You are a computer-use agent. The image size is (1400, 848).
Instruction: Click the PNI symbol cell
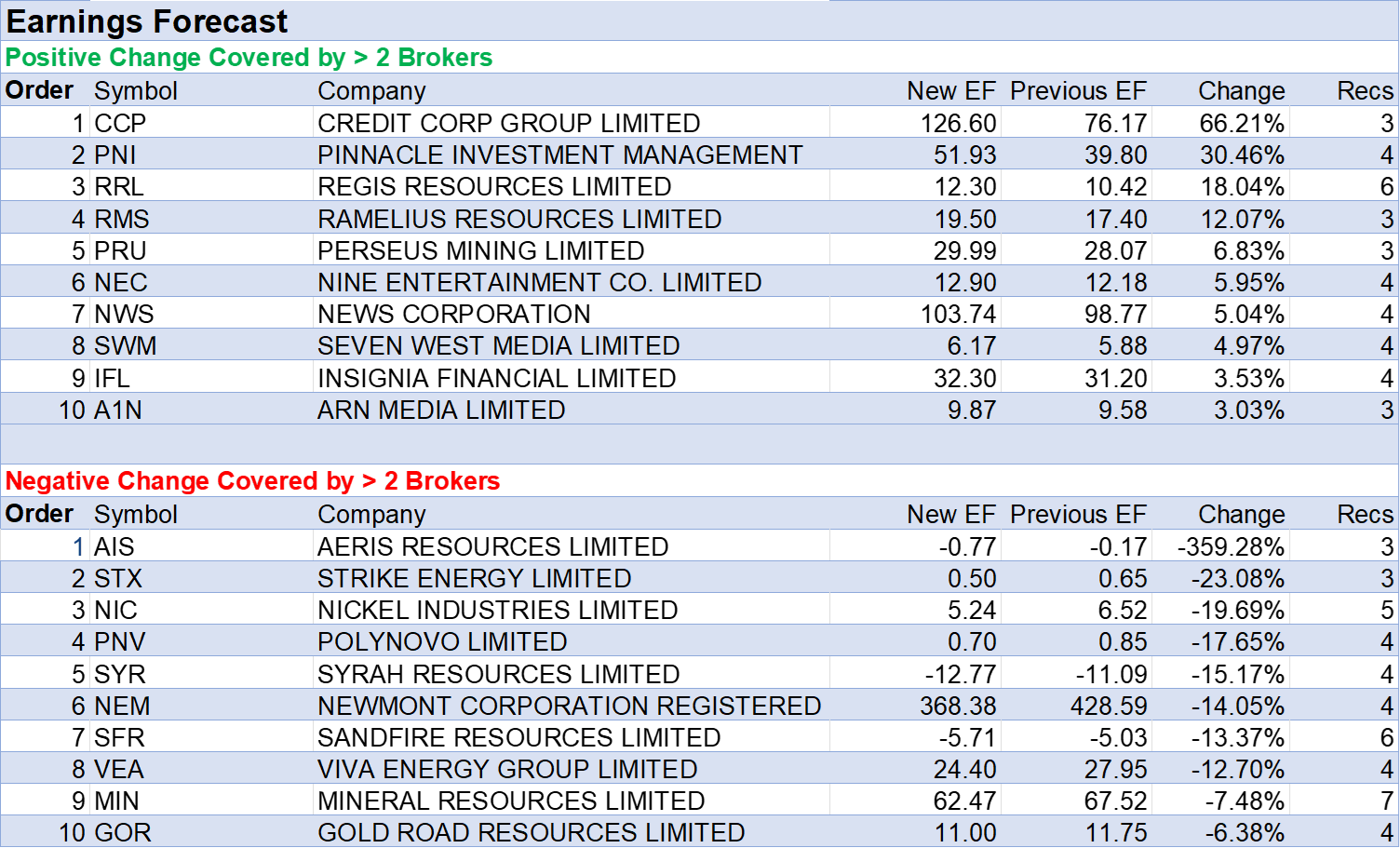coord(115,155)
